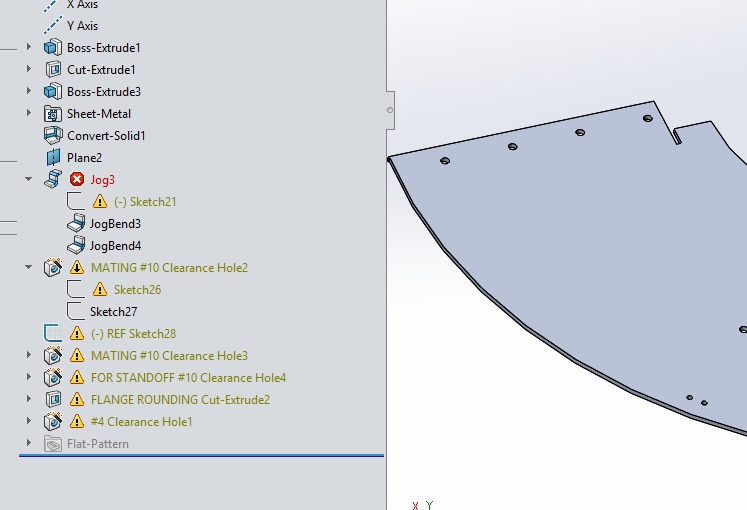Click the REF Sketch28 sketch icon
747x510 pixels.
click(53, 333)
